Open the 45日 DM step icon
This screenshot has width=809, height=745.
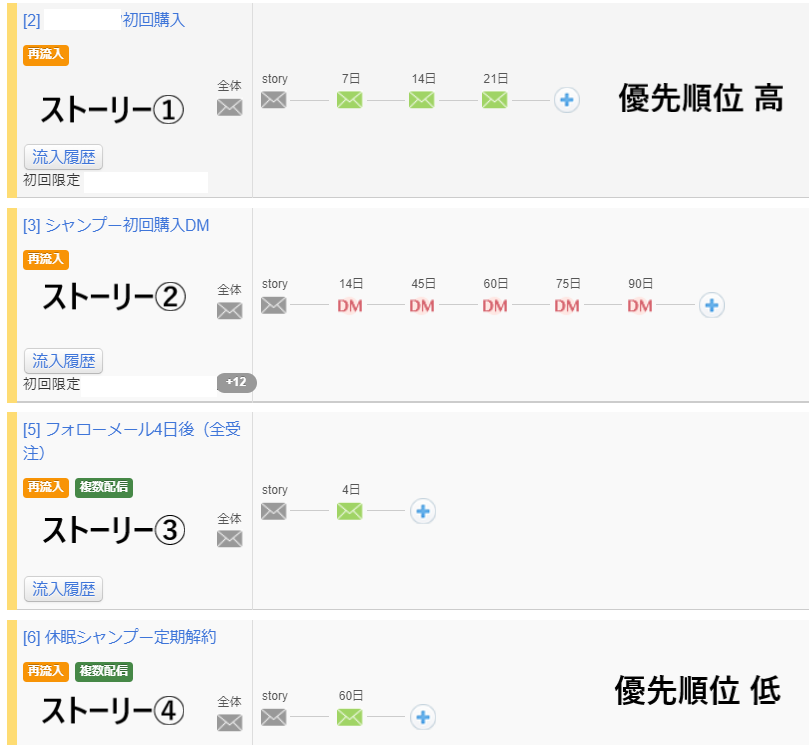[x=422, y=306]
